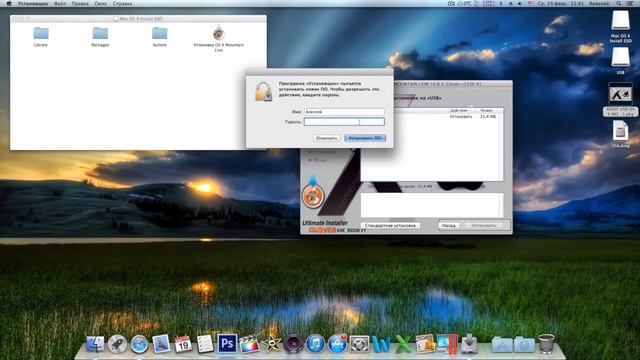Launch Microsoft Excel green X icon
Viewport: 640px width, 360px height.
pos(404,344)
